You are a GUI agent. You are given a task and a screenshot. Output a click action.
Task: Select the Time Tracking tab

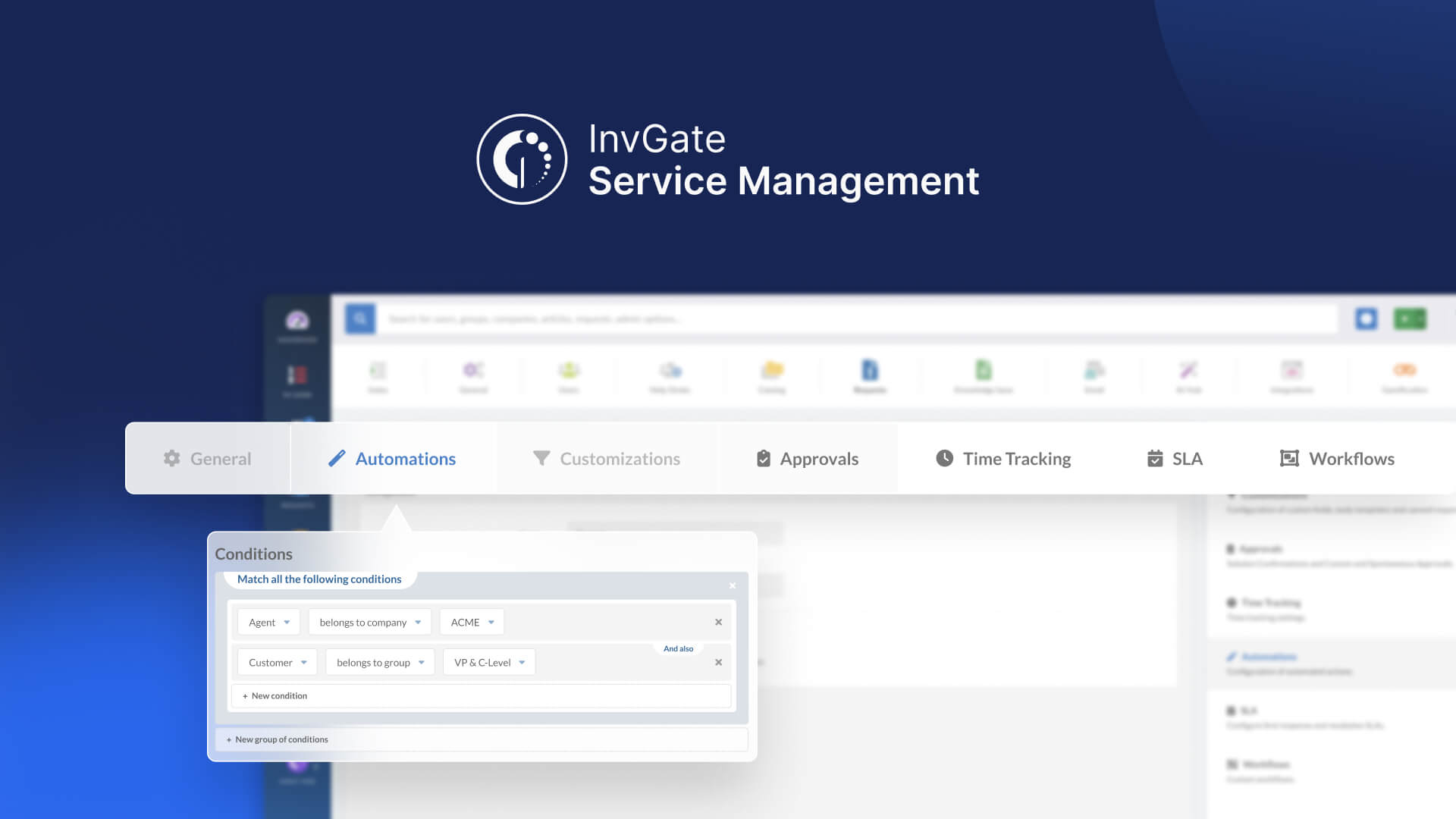1003,459
